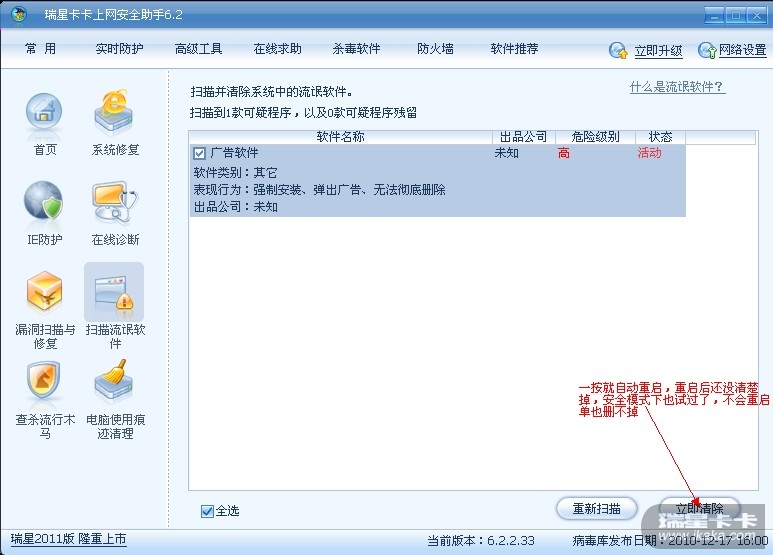This screenshot has height=555, width=773.
Task: Switch to the 实时防护 tab
Action: point(119,49)
